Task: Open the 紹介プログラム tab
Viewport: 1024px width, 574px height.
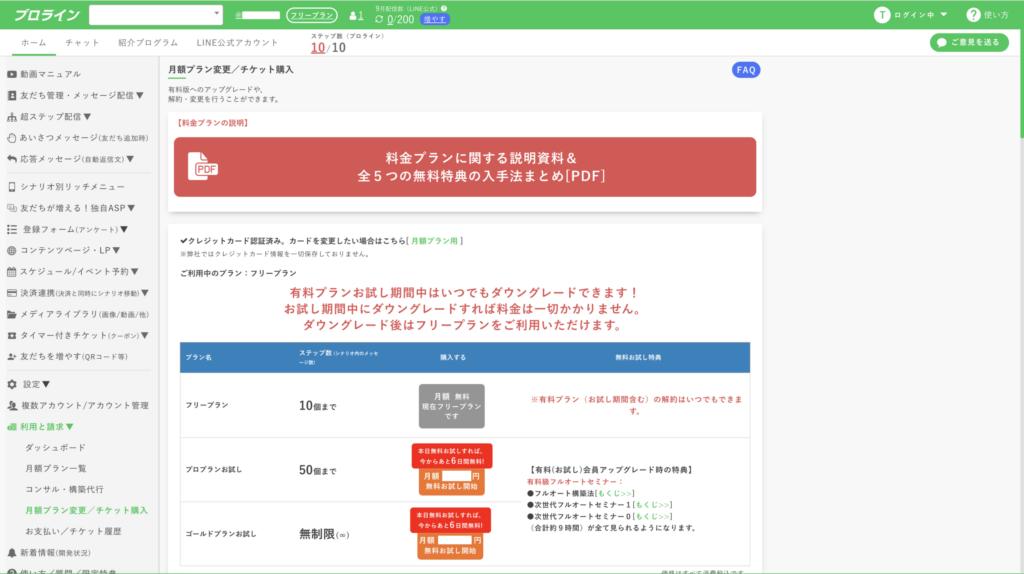Action: click(148, 42)
